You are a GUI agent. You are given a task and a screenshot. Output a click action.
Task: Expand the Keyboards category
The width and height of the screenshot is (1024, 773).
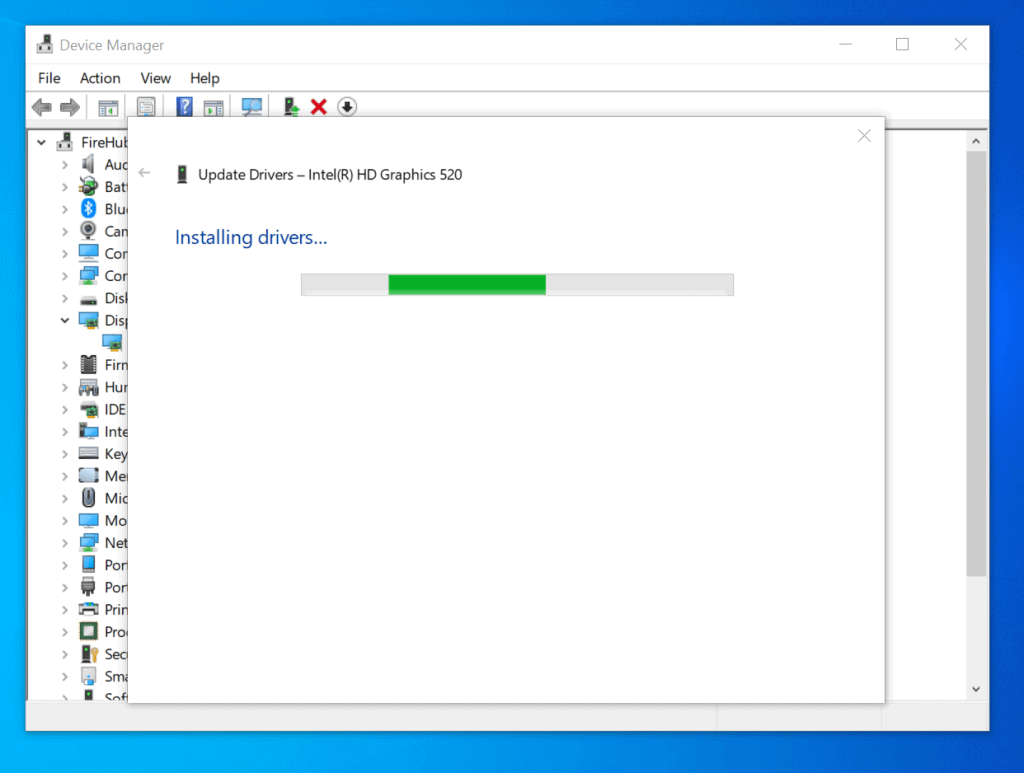[x=63, y=453]
